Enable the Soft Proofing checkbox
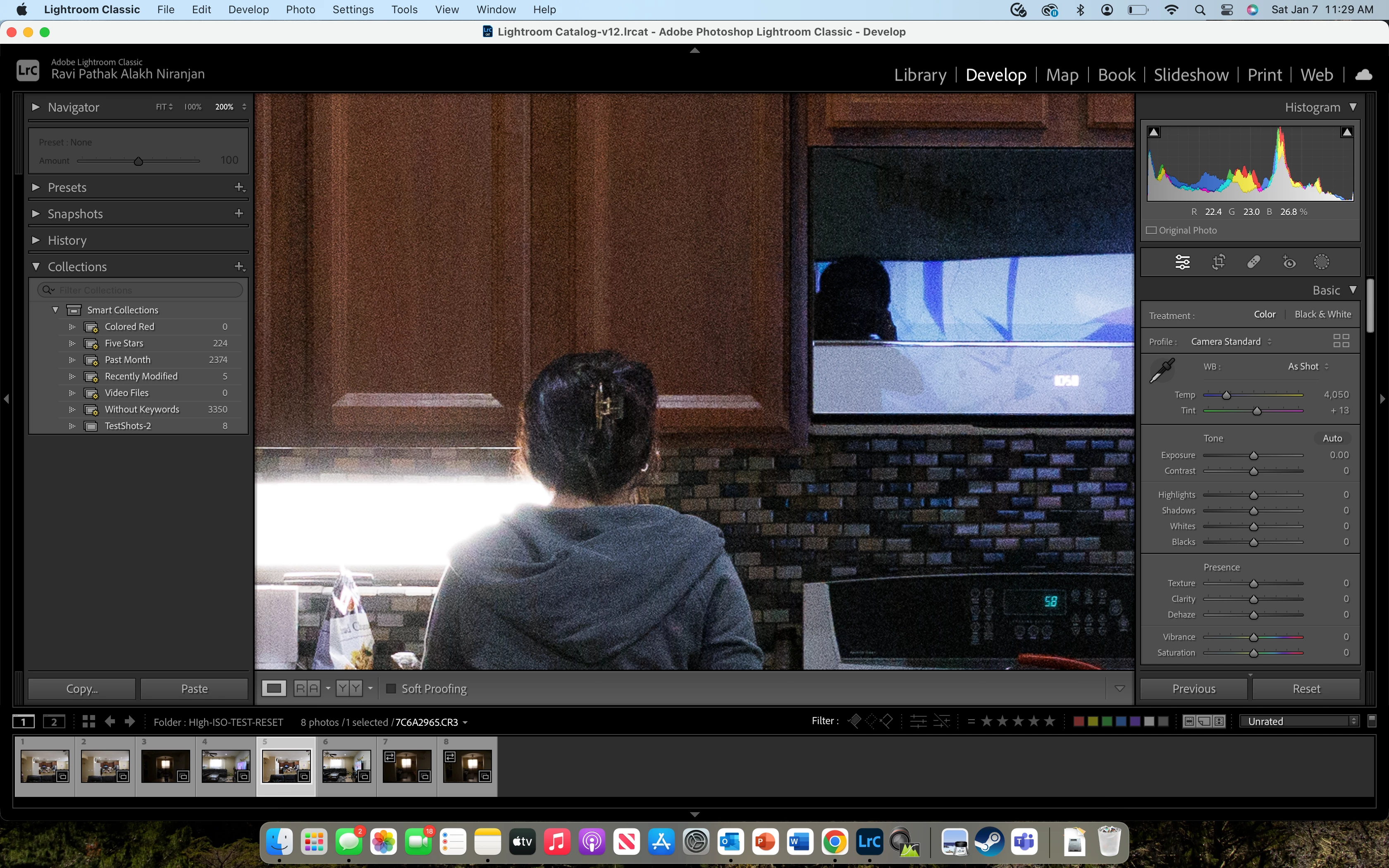Viewport: 1389px width, 868px height. [x=391, y=688]
